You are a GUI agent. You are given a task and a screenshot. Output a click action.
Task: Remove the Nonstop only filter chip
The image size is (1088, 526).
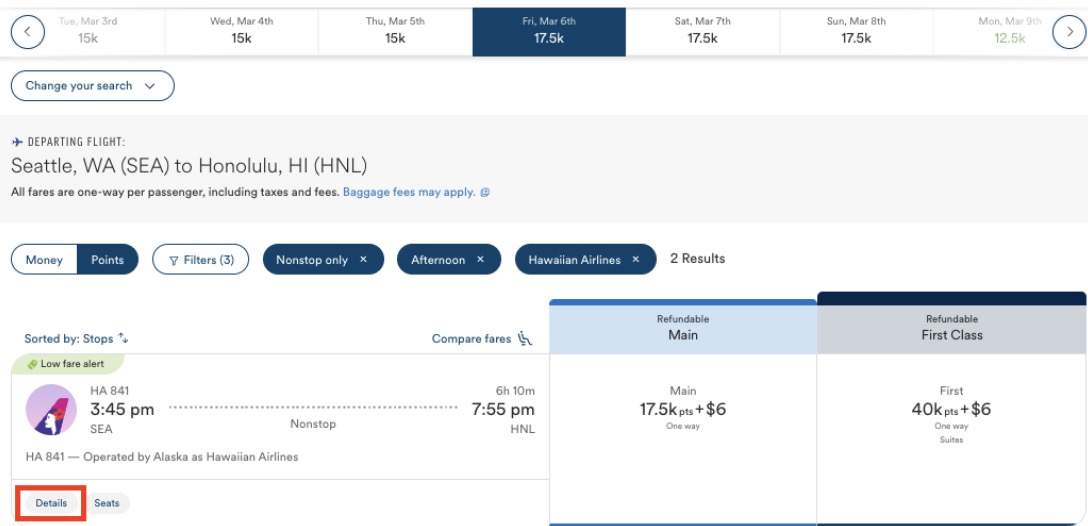[364, 260]
